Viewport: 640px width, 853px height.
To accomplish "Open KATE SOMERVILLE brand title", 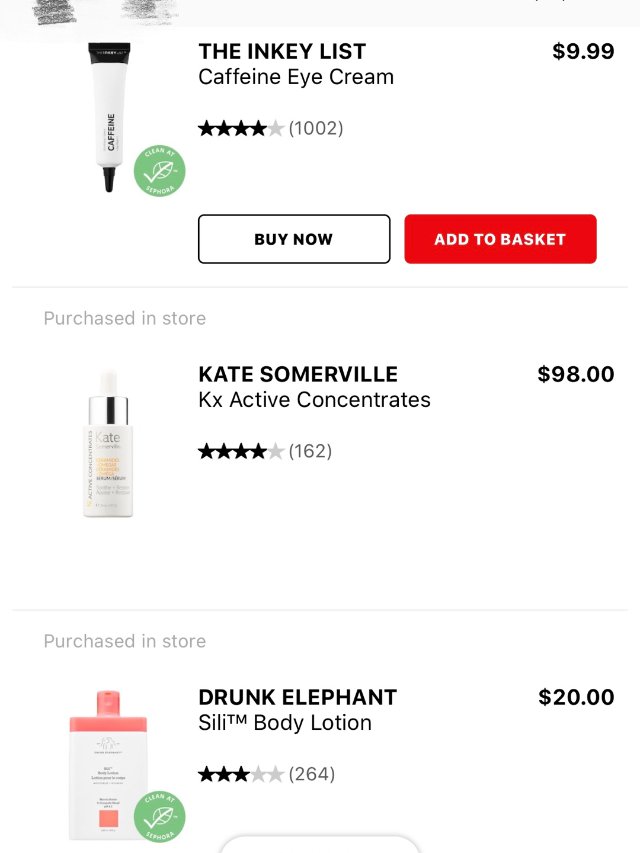I will point(298,374).
